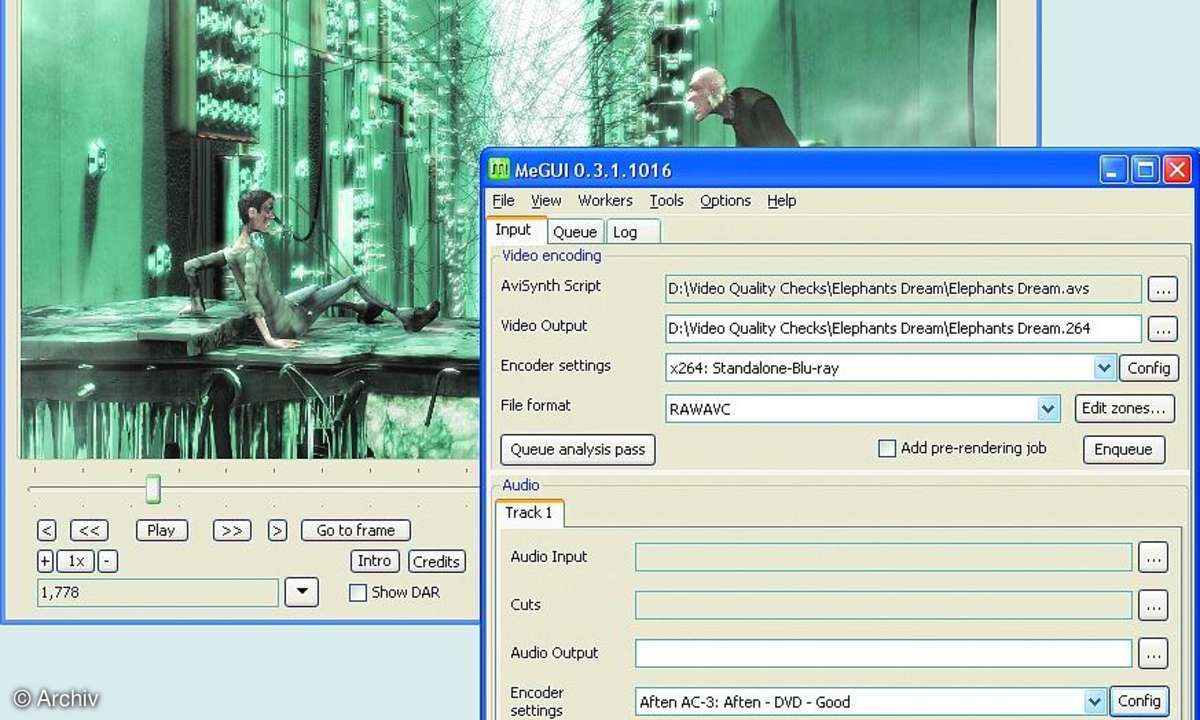This screenshot has width=1200, height=720.
Task: Select the Track 1 audio tab
Action: point(529,513)
